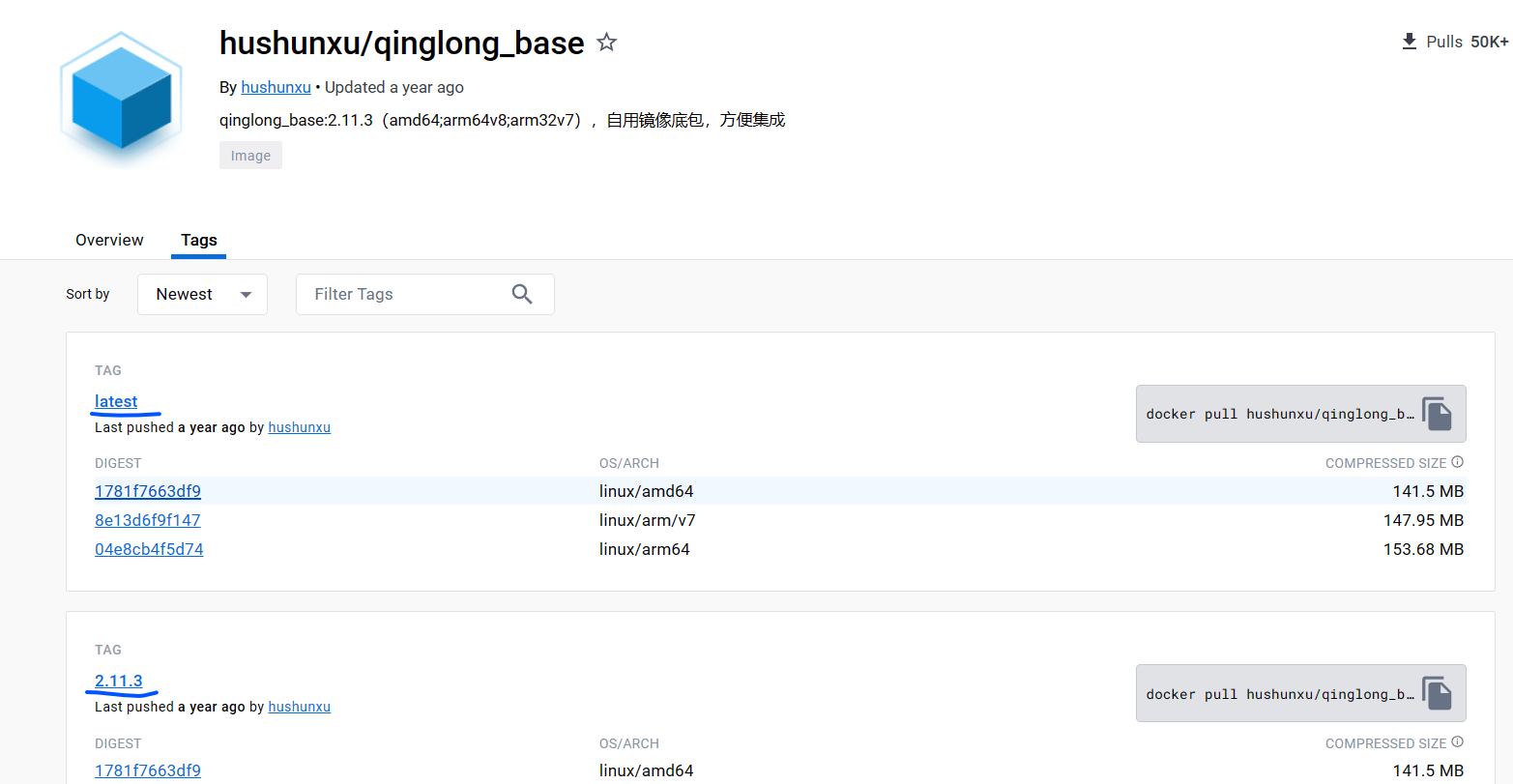Open digest 1781f7663df9 under latest tag
This screenshot has height=784, width=1513.
147,491
